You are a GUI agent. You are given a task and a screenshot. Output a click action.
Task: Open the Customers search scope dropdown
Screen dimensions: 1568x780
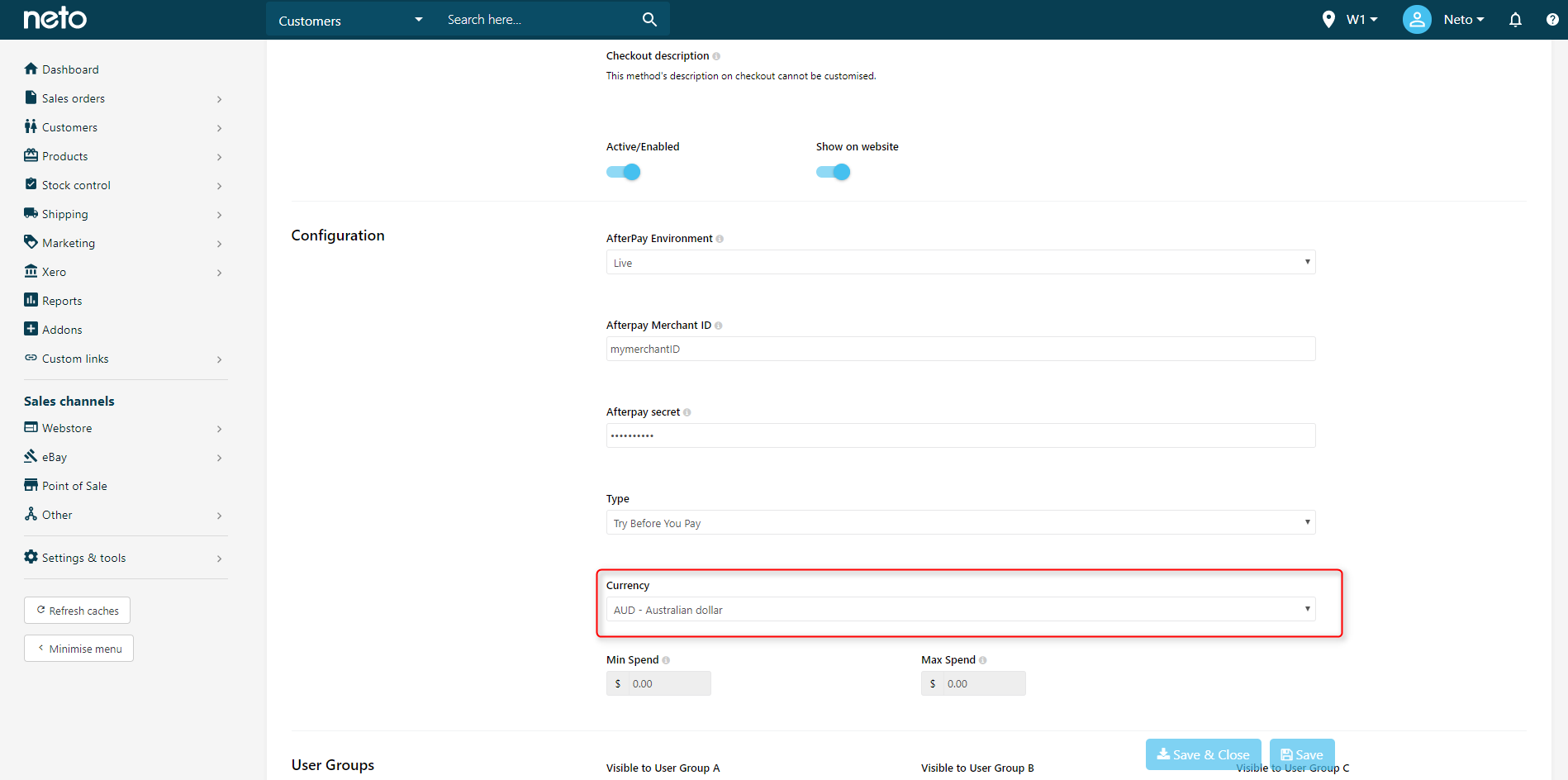pyautogui.click(x=350, y=20)
